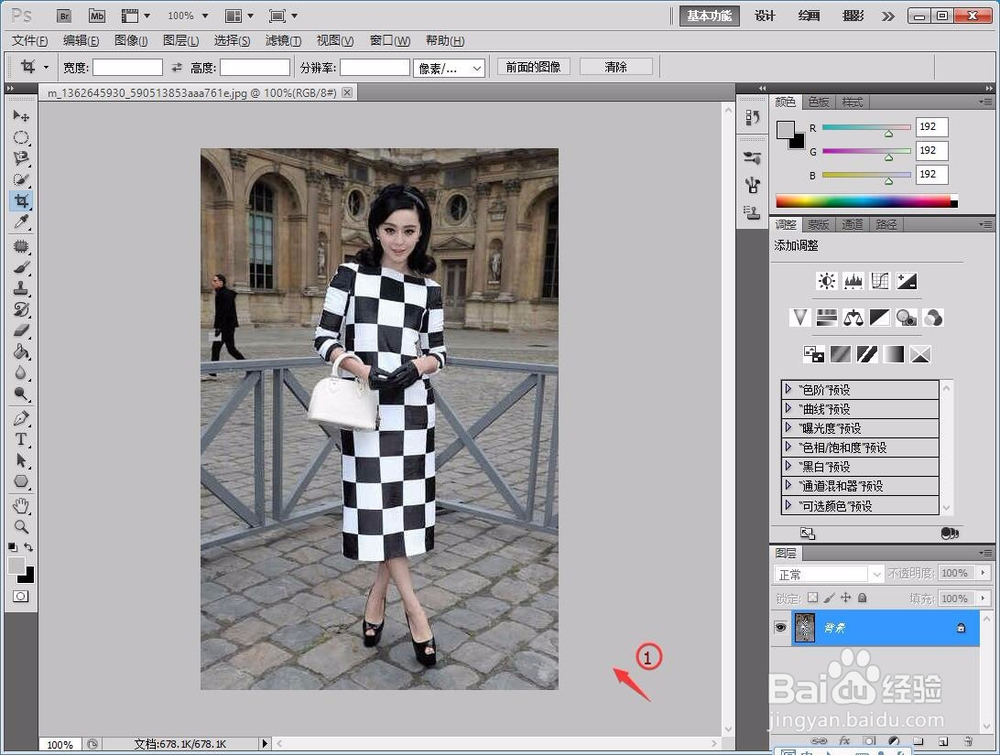Close the document tab

pos(347,92)
